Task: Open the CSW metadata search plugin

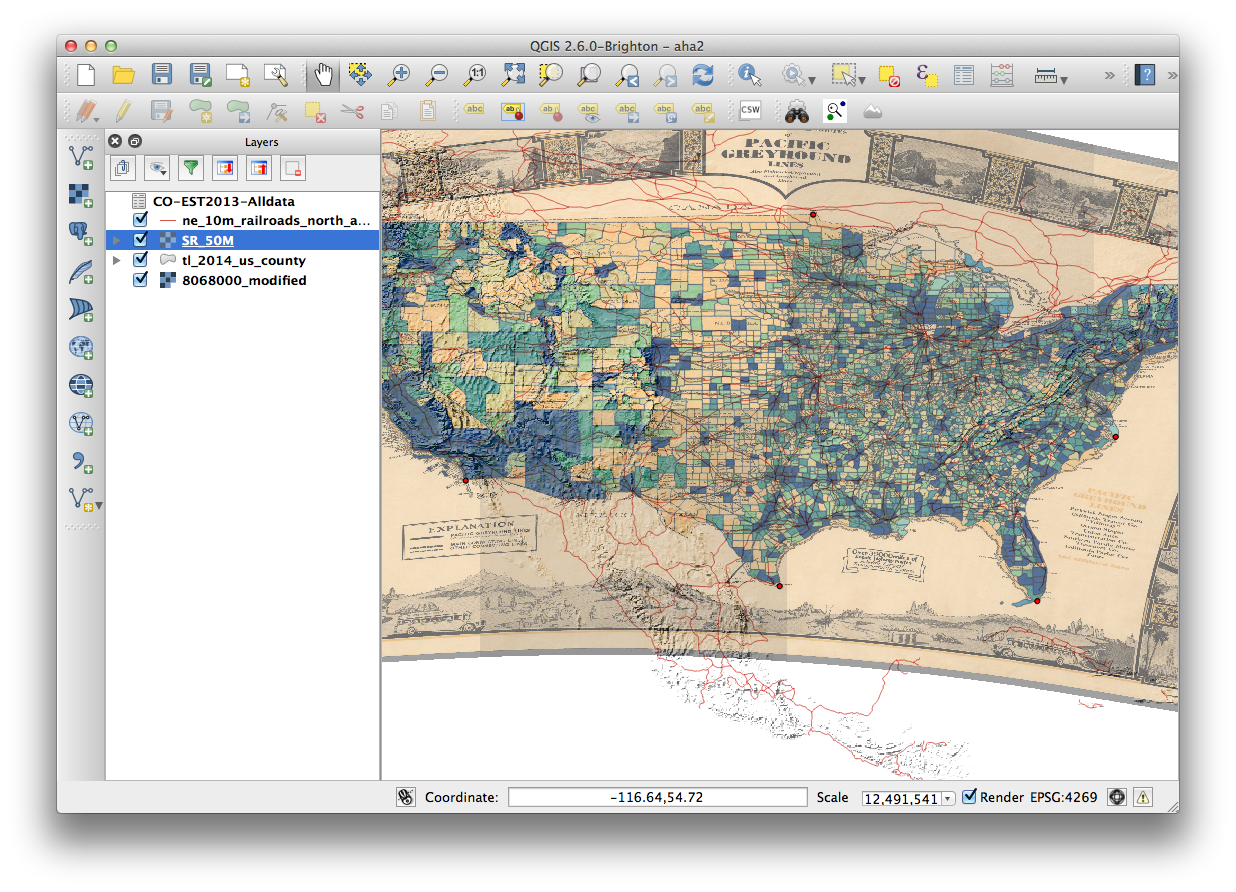Action: [x=749, y=111]
